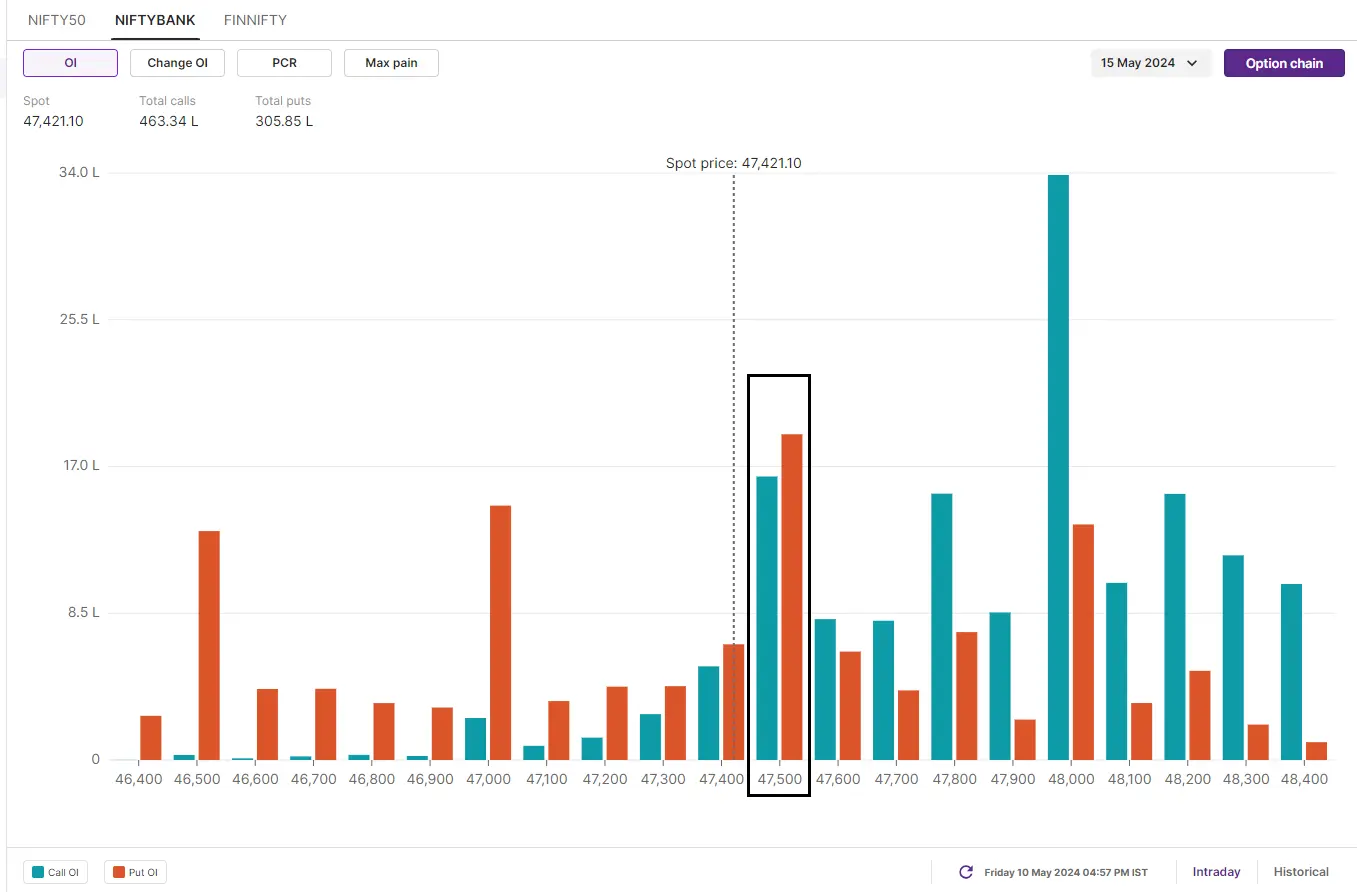The width and height of the screenshot is (1357, 892).
Task: Click the 48,300 call OI bar
Action: [x=1233, y=658]
